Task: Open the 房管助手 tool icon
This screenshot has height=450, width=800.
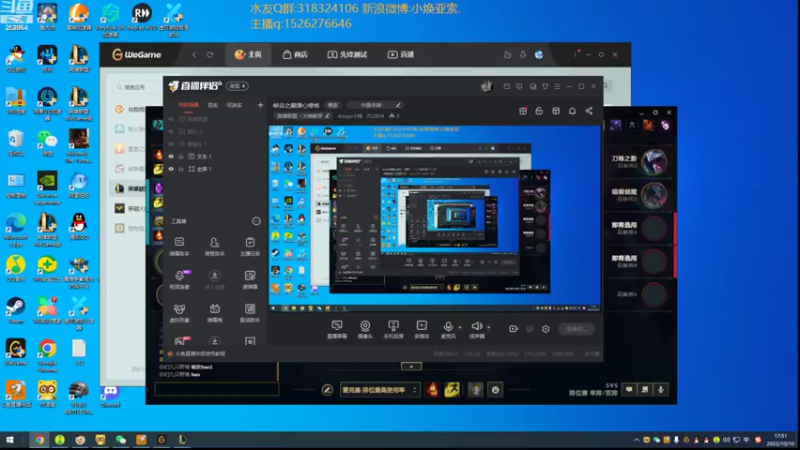Action: click(x=214, y=246)
